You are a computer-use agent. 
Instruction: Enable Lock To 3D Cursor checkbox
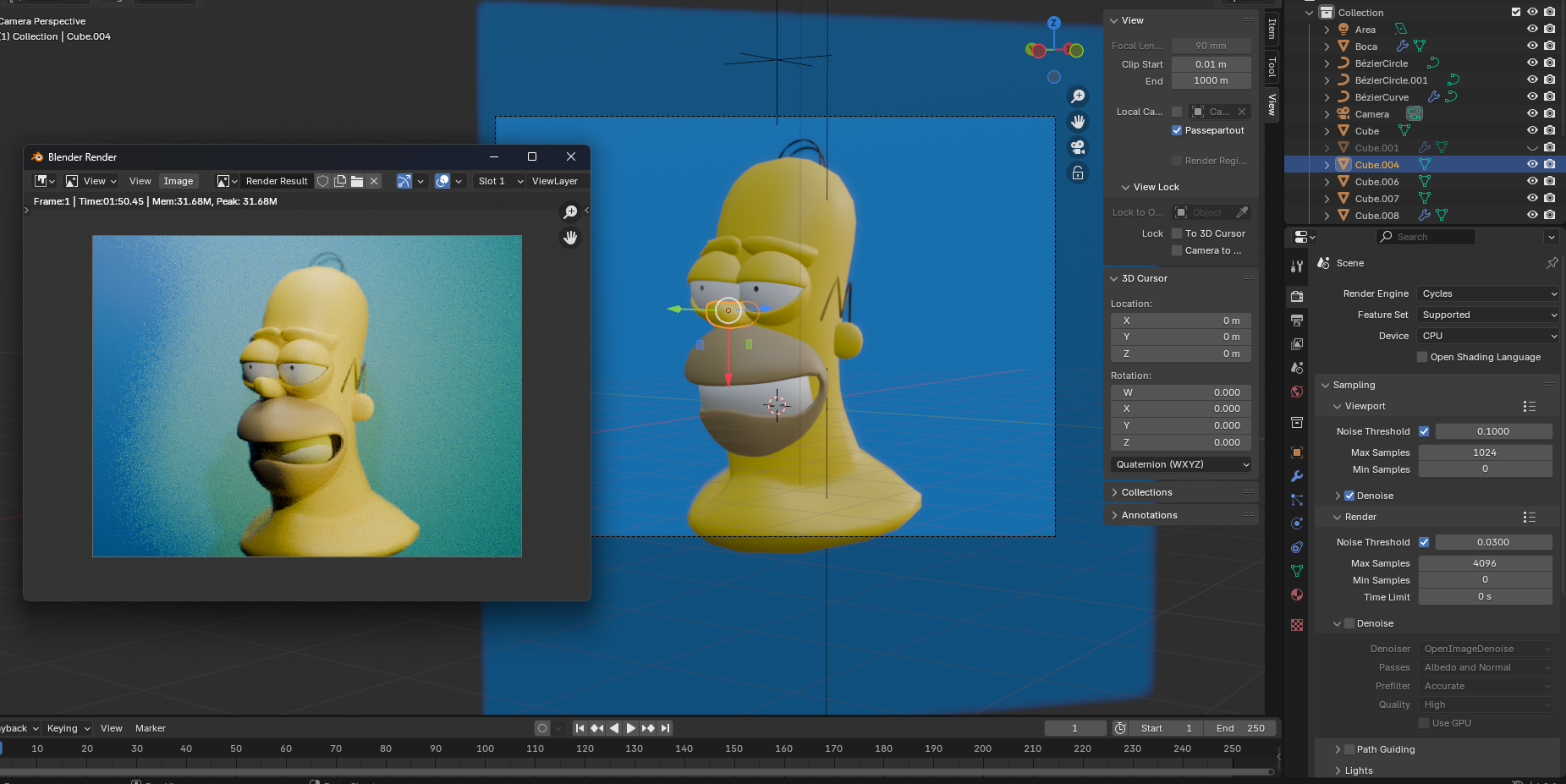pyautogui.click(x=1177, y=233)
